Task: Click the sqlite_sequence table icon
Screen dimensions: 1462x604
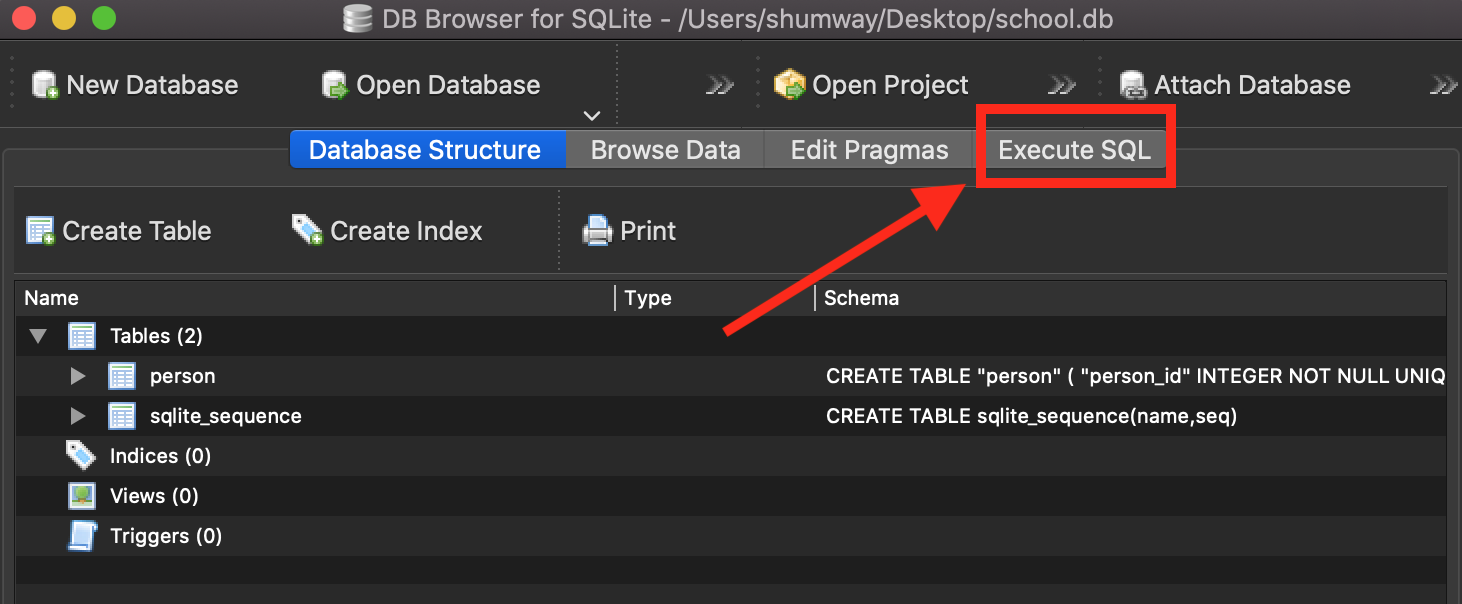Action: [x=122, y=416]
